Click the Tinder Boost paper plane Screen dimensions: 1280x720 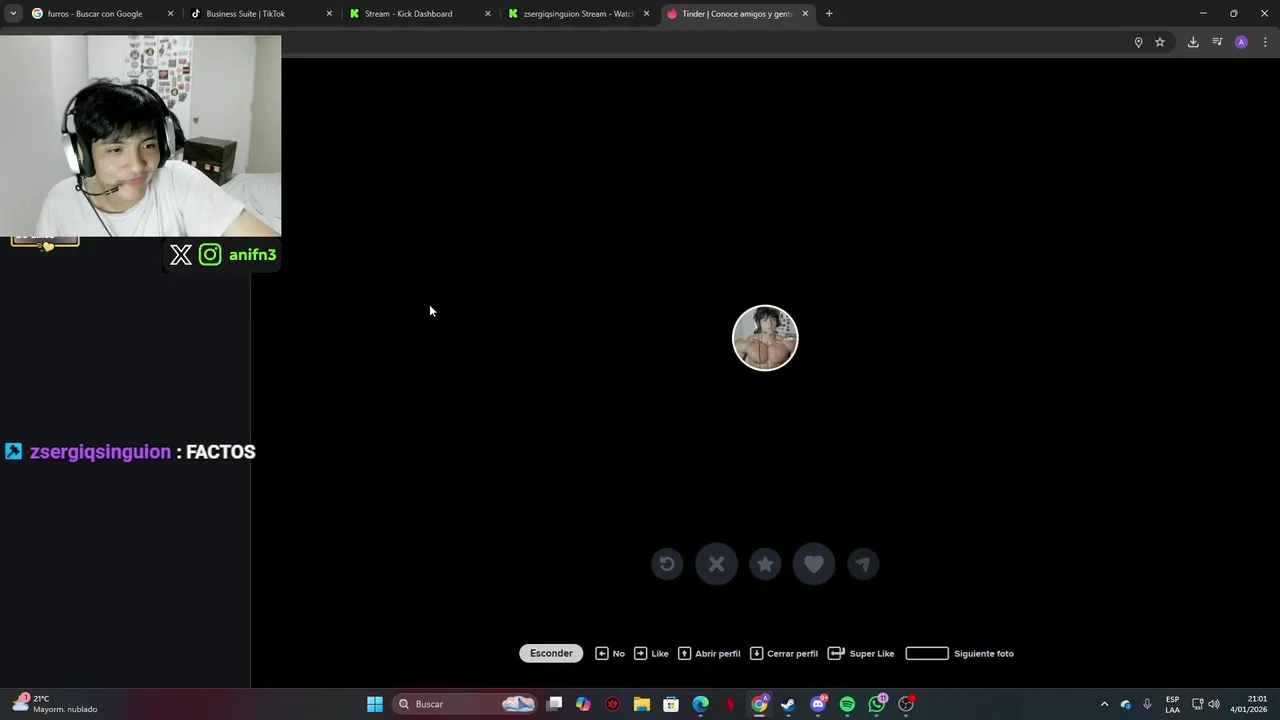tap(862, 564)
